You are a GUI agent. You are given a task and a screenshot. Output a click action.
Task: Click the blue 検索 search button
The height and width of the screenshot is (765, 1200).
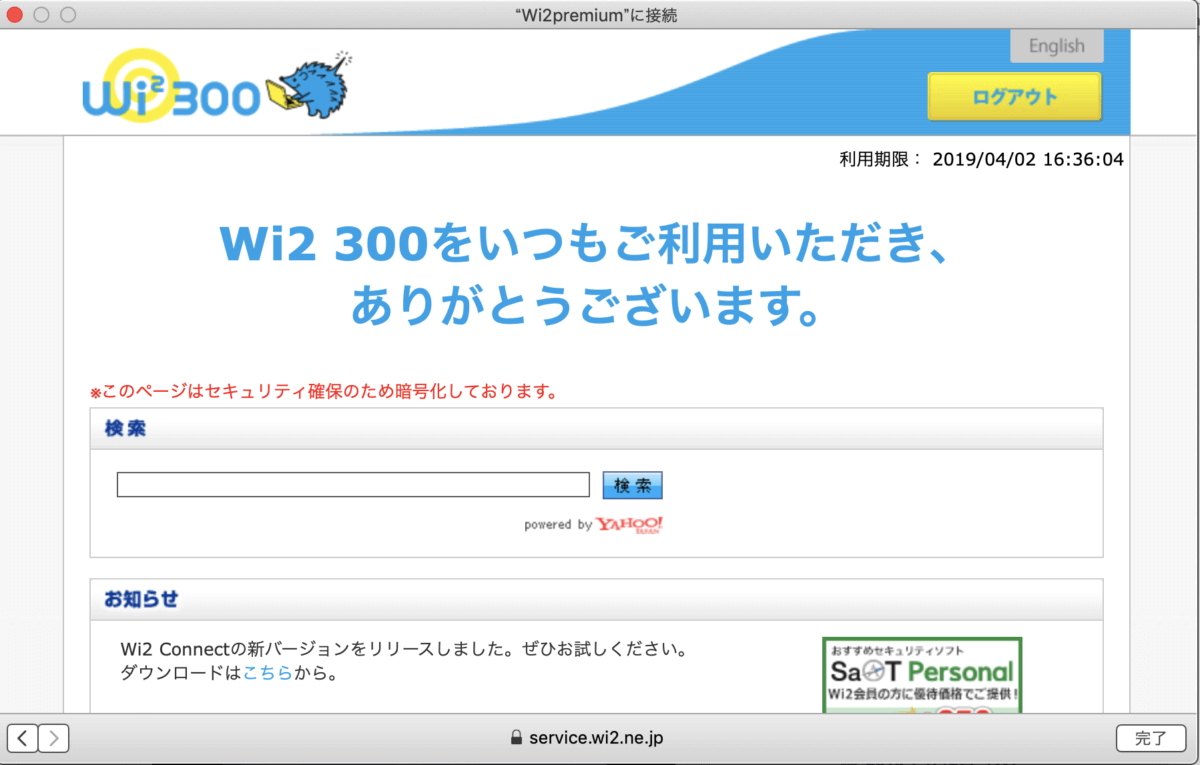point(633,485)
